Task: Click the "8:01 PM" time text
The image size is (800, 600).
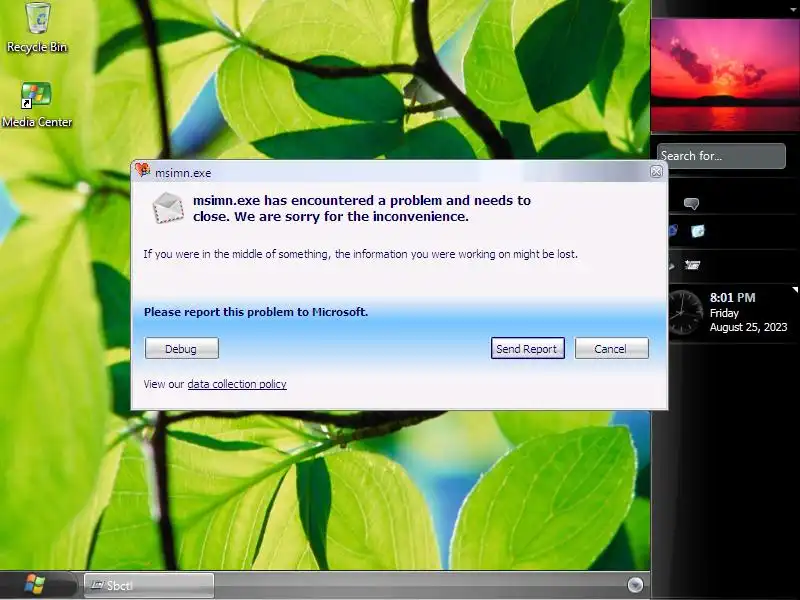Action: click(732, 297)
